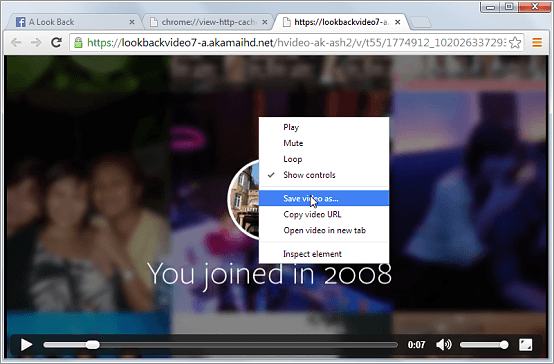Screen dimensions: 554x364
Task: Choose Open video in new tab
Action: [324, 230]
